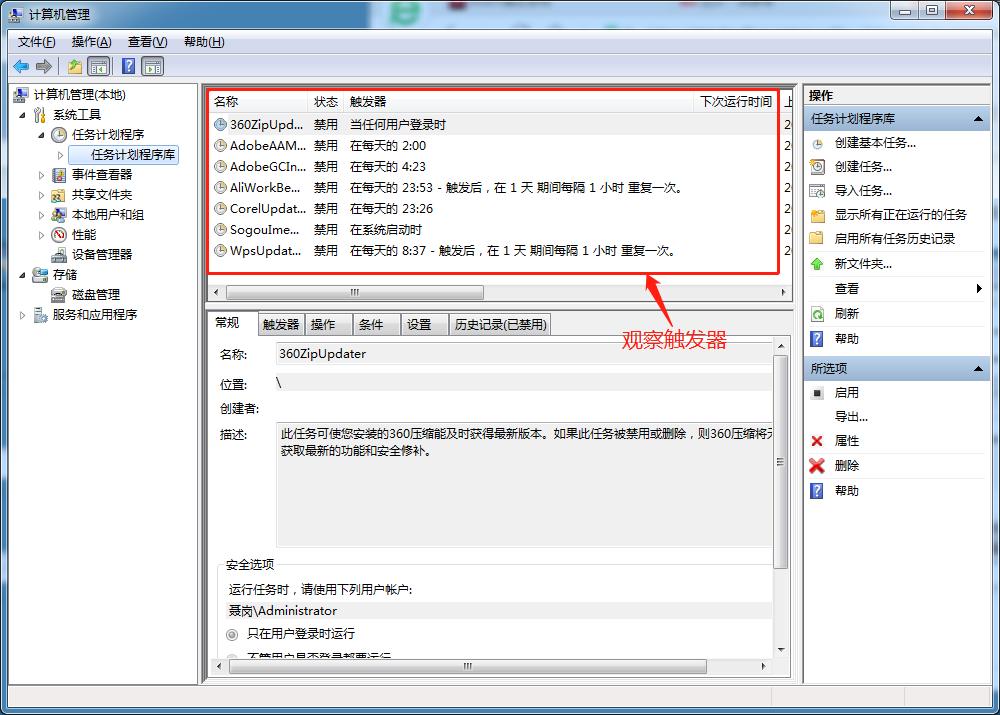Switch to the 触发器 tab
This screenshot has width=1000, height=715.
281,325
